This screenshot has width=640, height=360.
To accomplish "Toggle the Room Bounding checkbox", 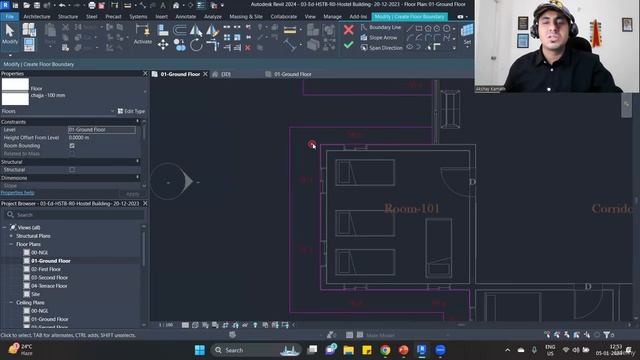I will click(x=72, y=146).
